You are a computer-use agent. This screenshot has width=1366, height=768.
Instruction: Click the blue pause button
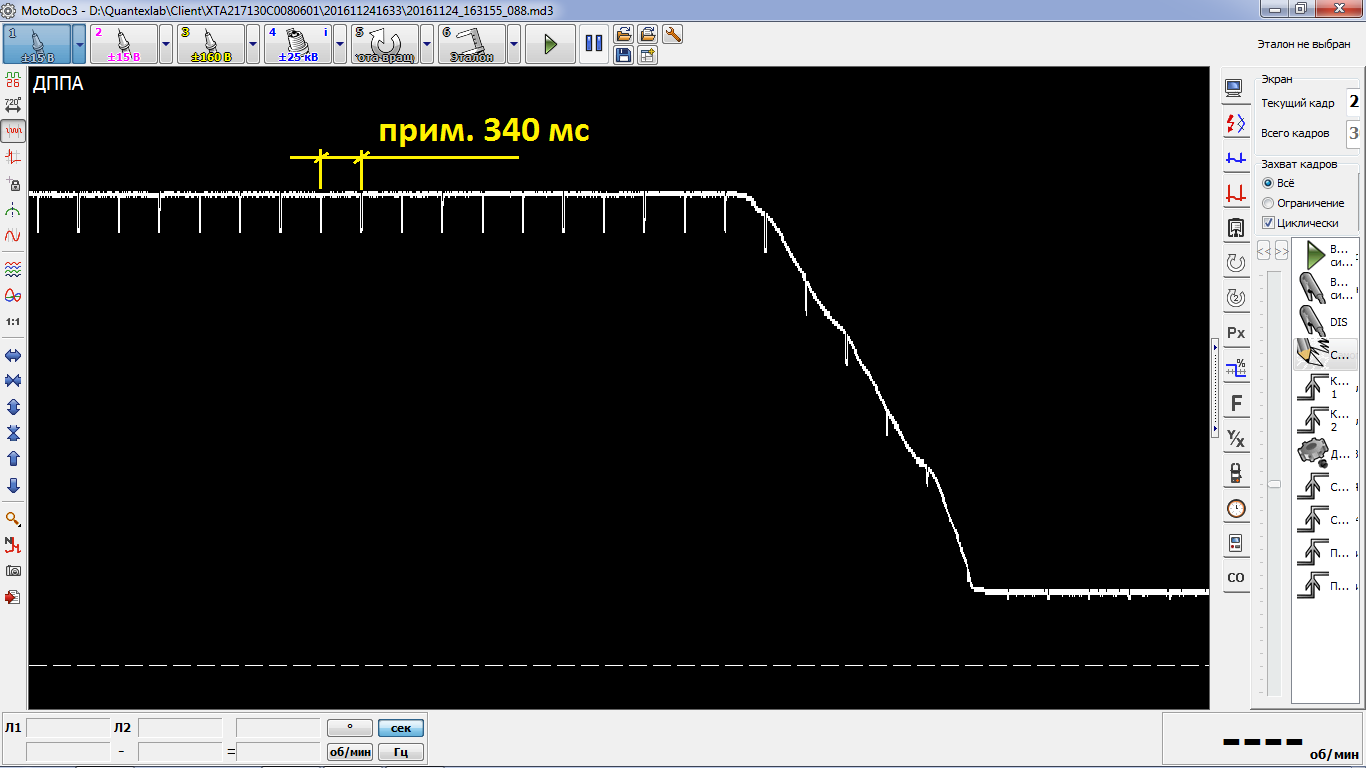(594, 44)
